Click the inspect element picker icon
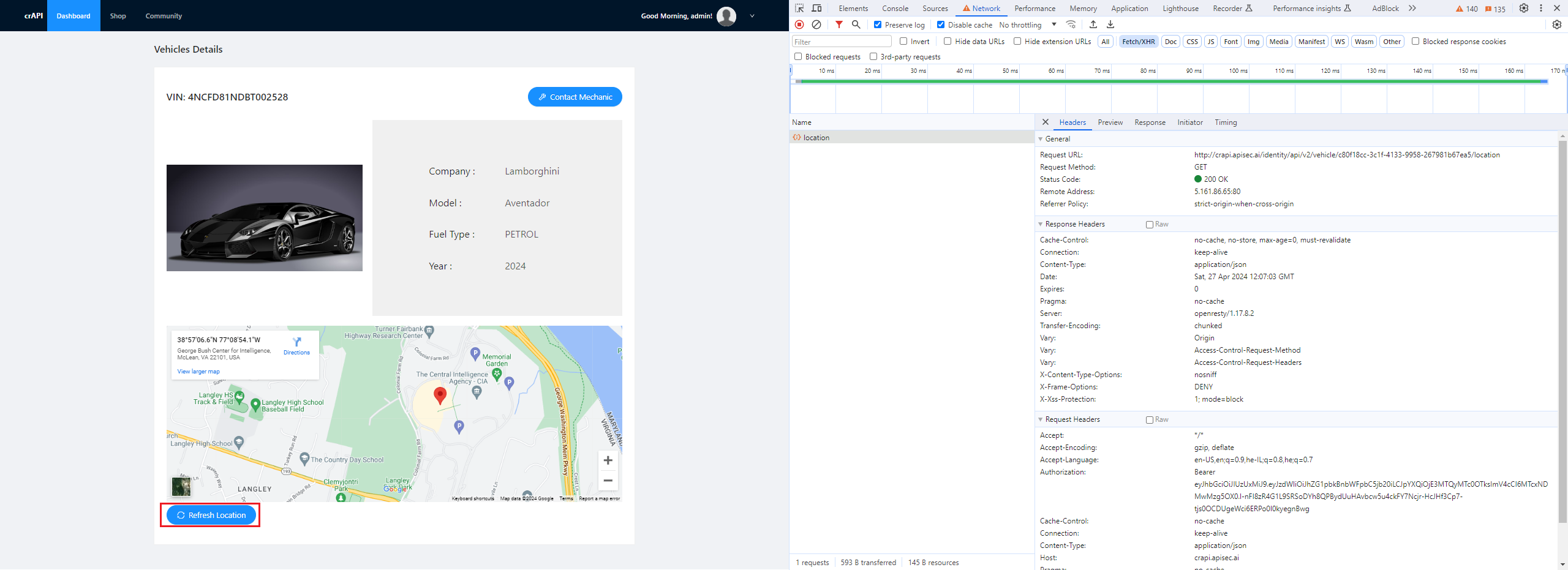 (x=799, y=8)
